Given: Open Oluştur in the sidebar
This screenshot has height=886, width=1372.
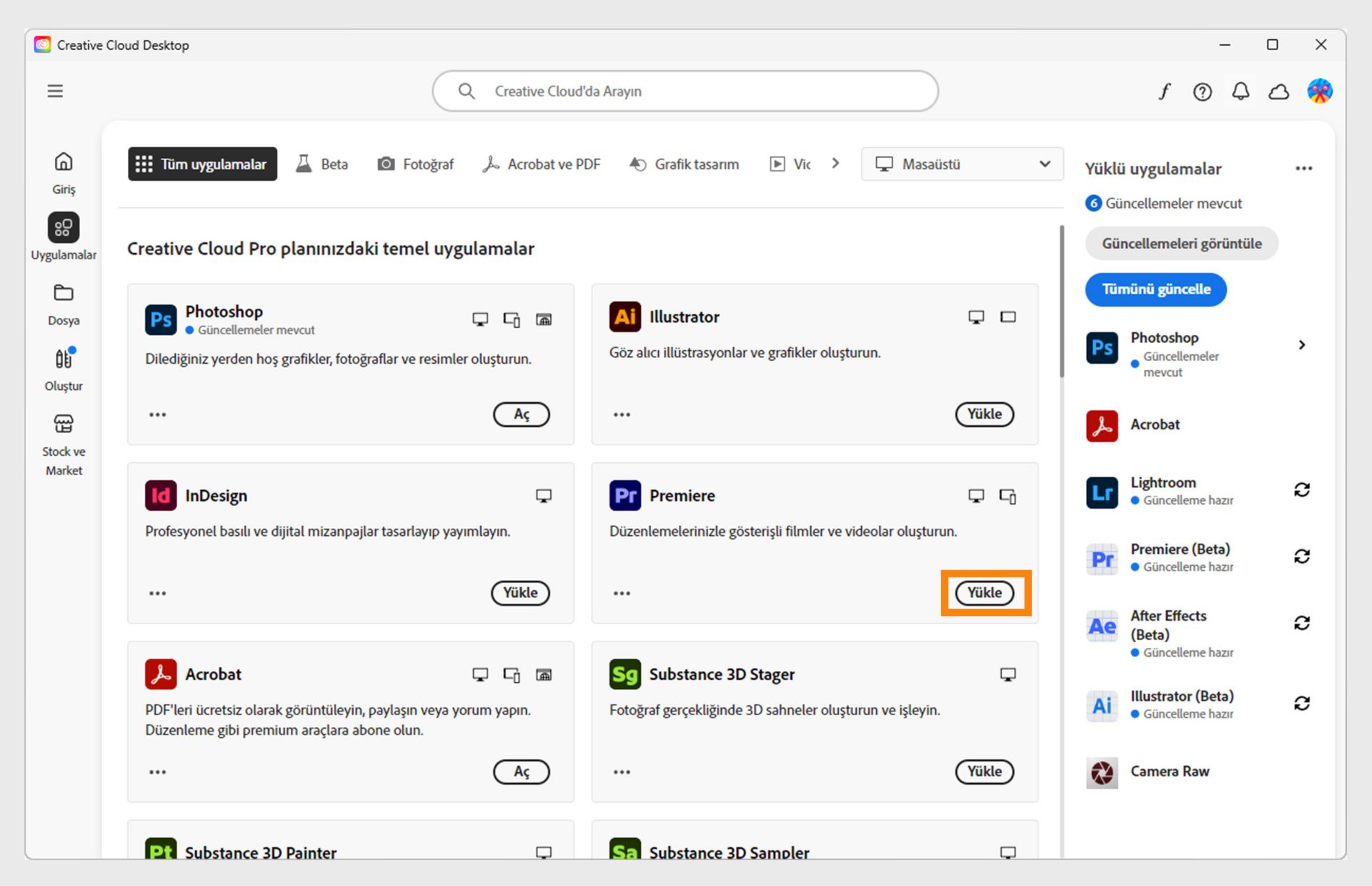Looking at the screenshot, I should pyautogui.click(x=64, y=369).
